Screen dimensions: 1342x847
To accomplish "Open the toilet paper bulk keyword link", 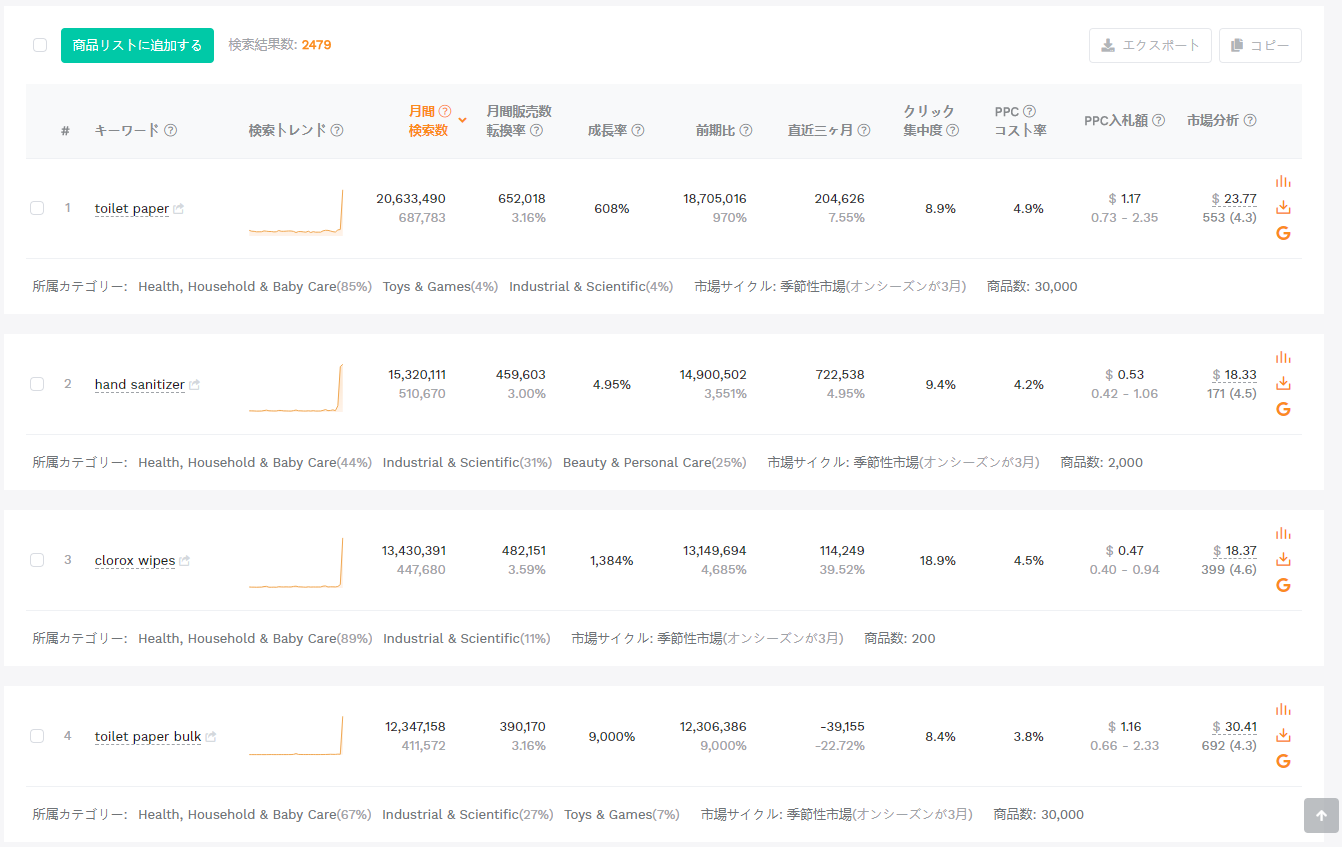I will [148, 737].
